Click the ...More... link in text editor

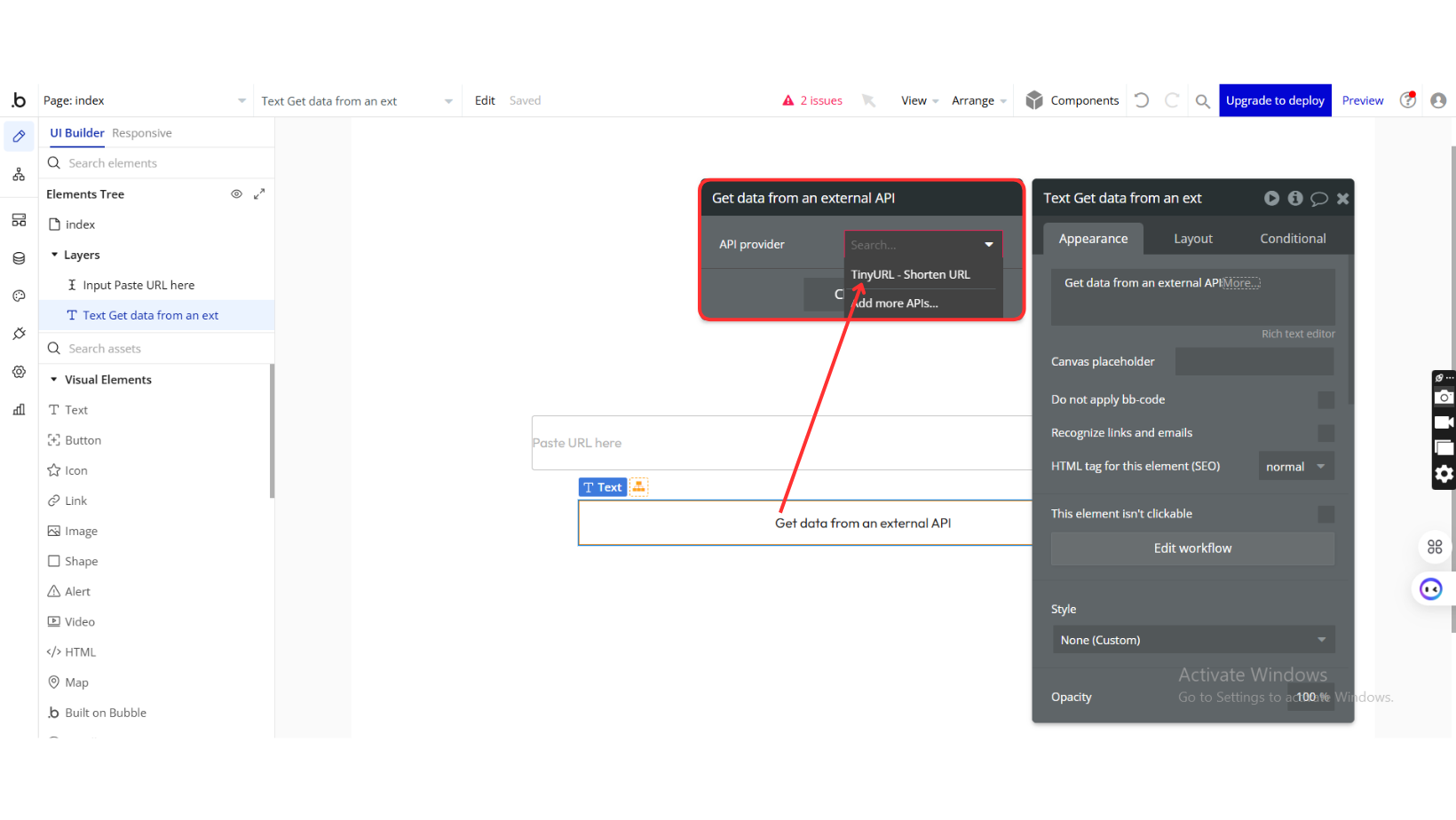(x=1241, y=283)
